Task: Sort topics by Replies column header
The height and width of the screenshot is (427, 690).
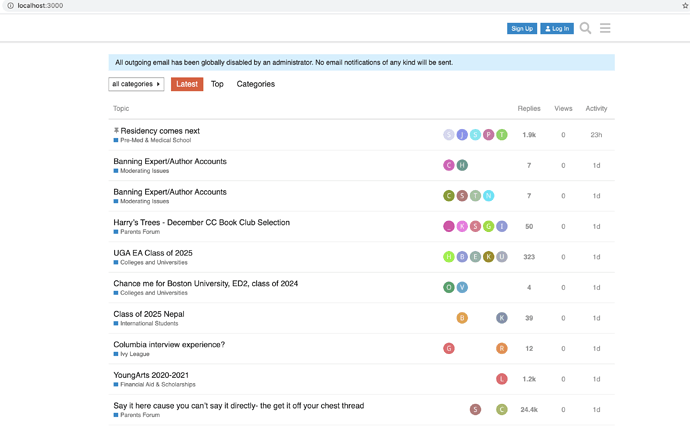Action: pos(529,108)
